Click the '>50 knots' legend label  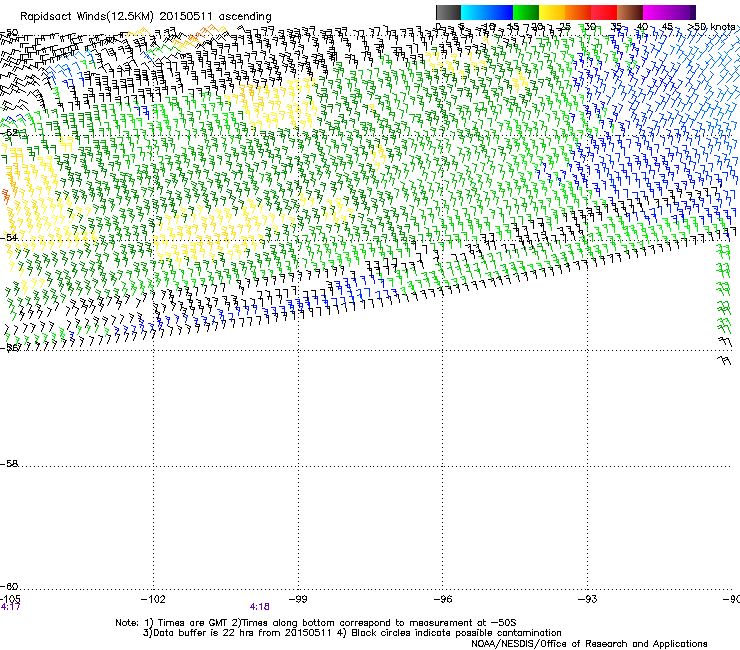711,27
